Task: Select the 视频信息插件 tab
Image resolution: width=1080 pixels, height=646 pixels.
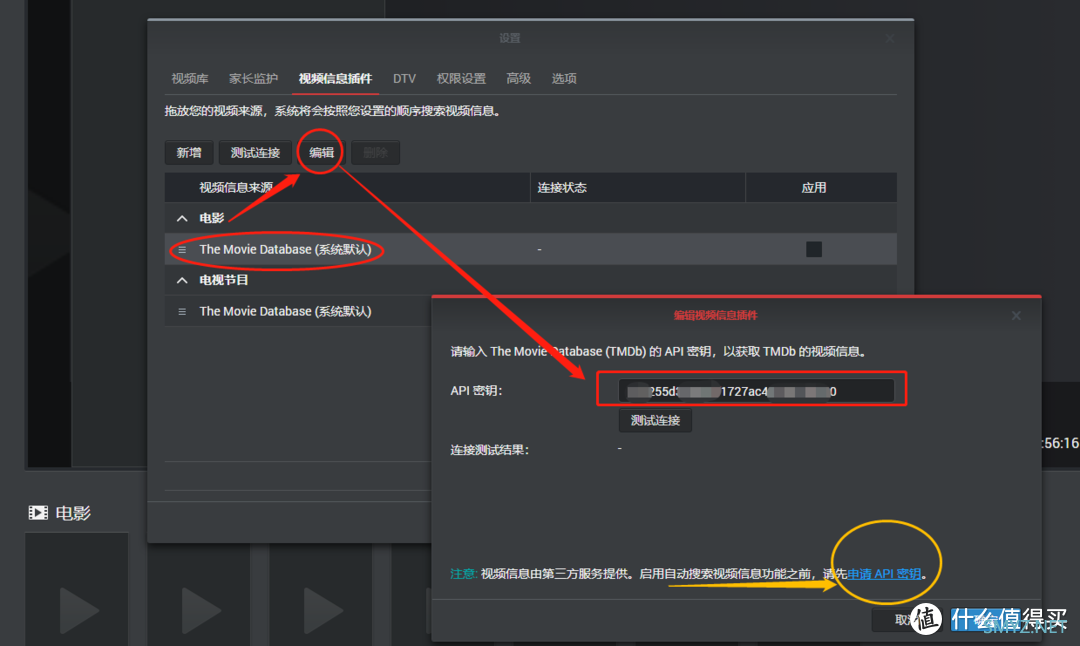Action: 335,79
